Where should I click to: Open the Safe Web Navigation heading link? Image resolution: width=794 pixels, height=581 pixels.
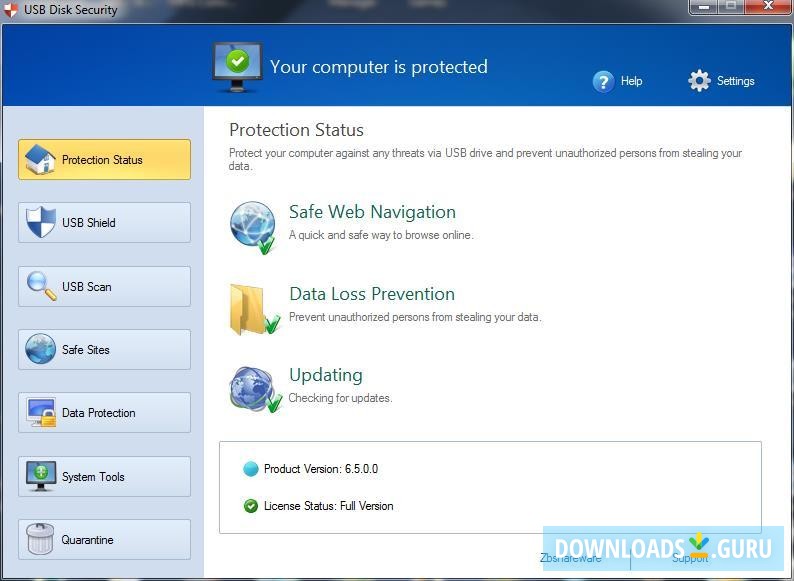pos(372,212)
